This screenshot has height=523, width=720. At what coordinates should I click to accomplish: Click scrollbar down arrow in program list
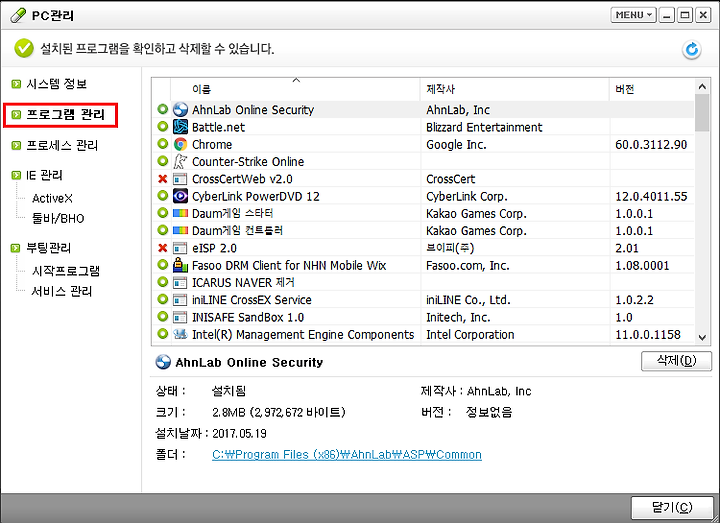tap(702, 337)
